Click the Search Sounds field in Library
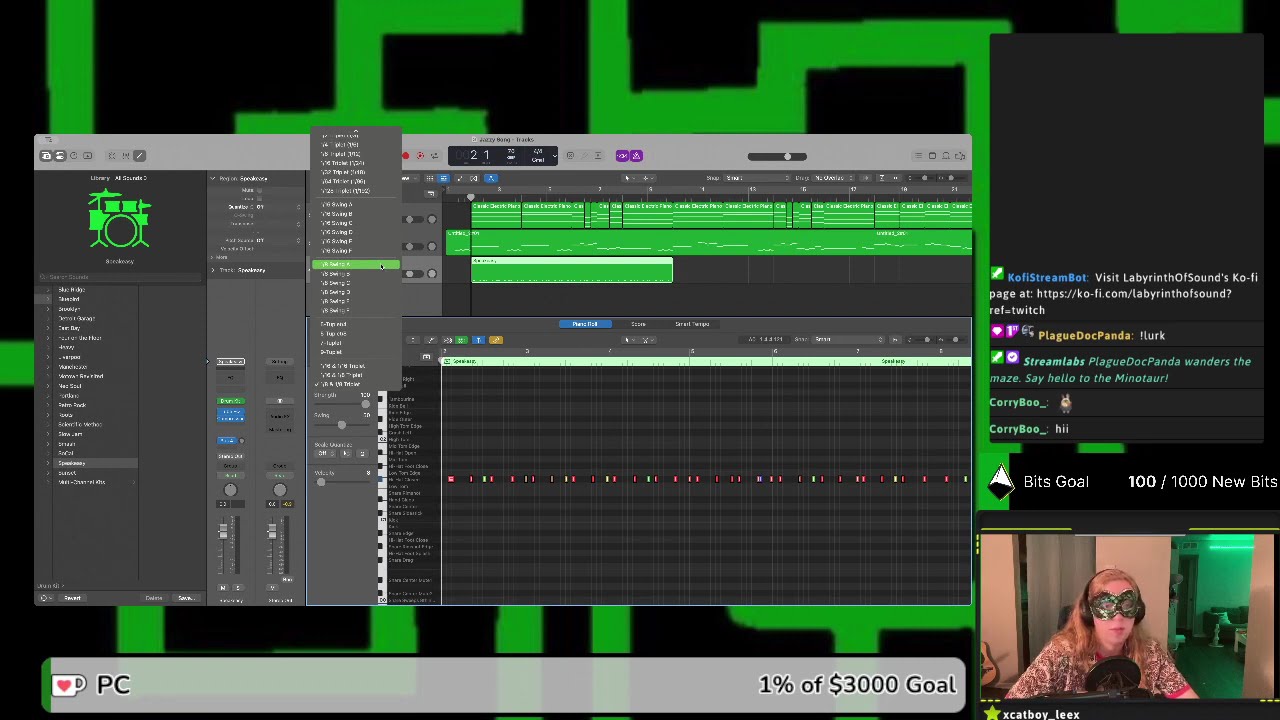Screen dimensions: 1280x720 pyautogui.click(x=120, y=277)
